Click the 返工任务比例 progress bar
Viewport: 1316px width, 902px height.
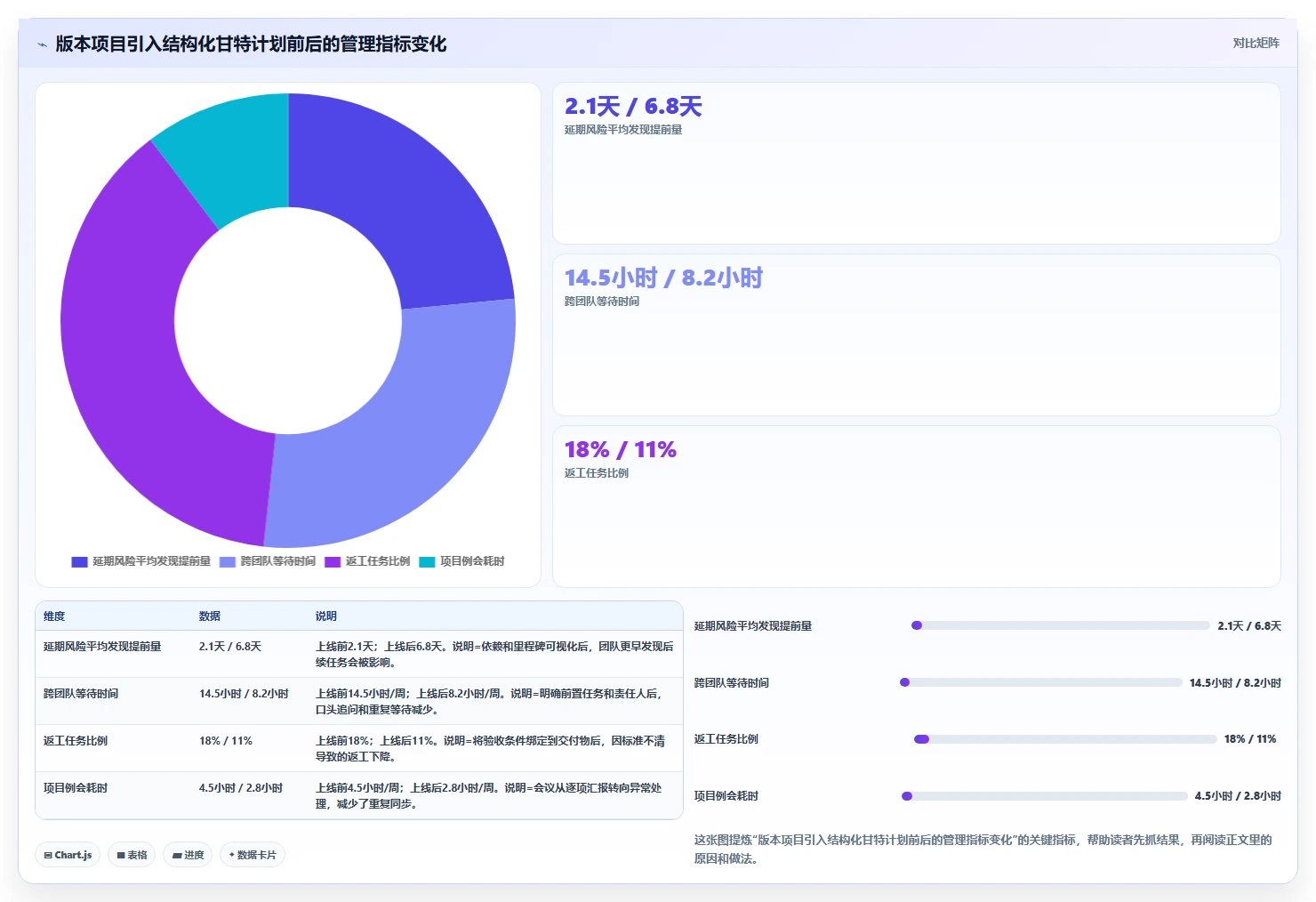coord(1065,739)
